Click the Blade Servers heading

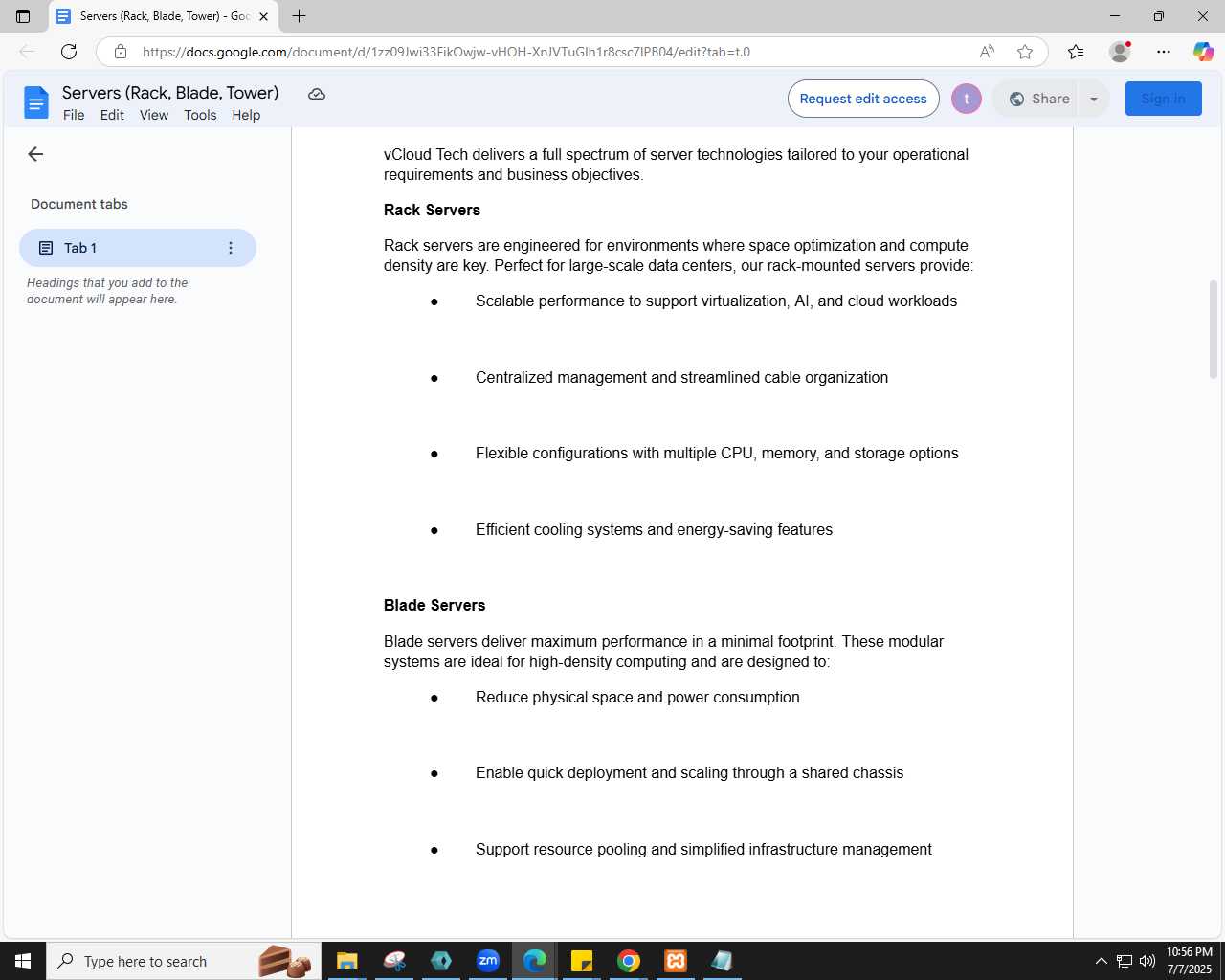coord(434,605)
